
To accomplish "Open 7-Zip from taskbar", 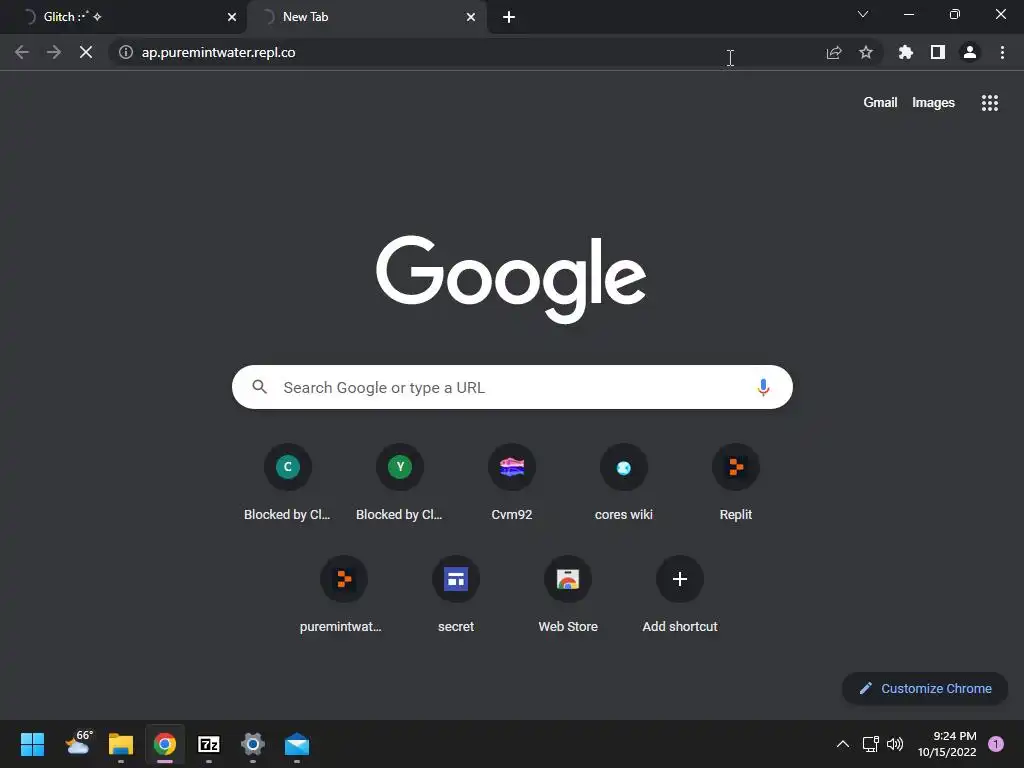I will (208, 744).
